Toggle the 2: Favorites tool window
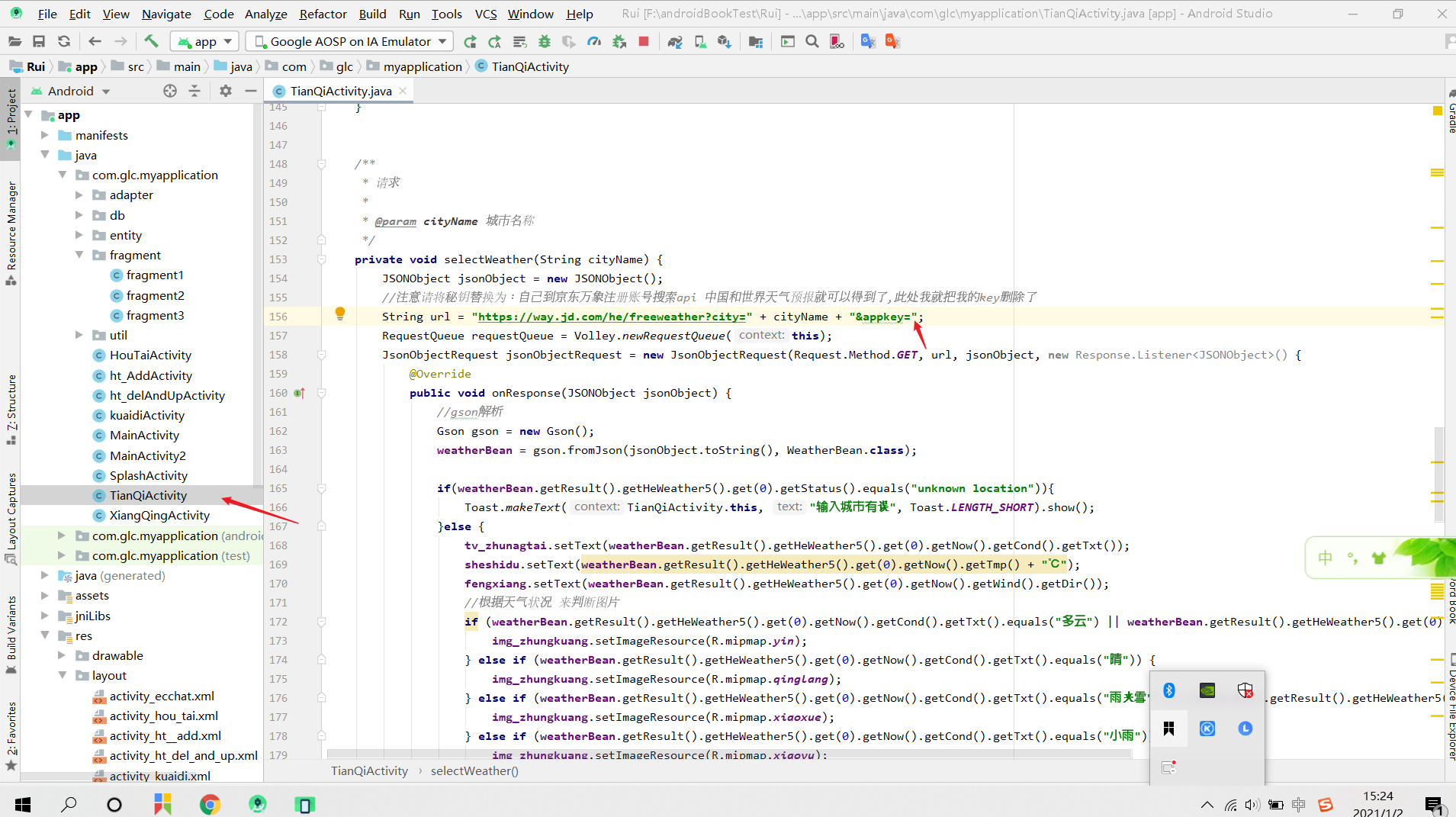1456x817 pixels. pyautogui.click(x=11, y=735)
